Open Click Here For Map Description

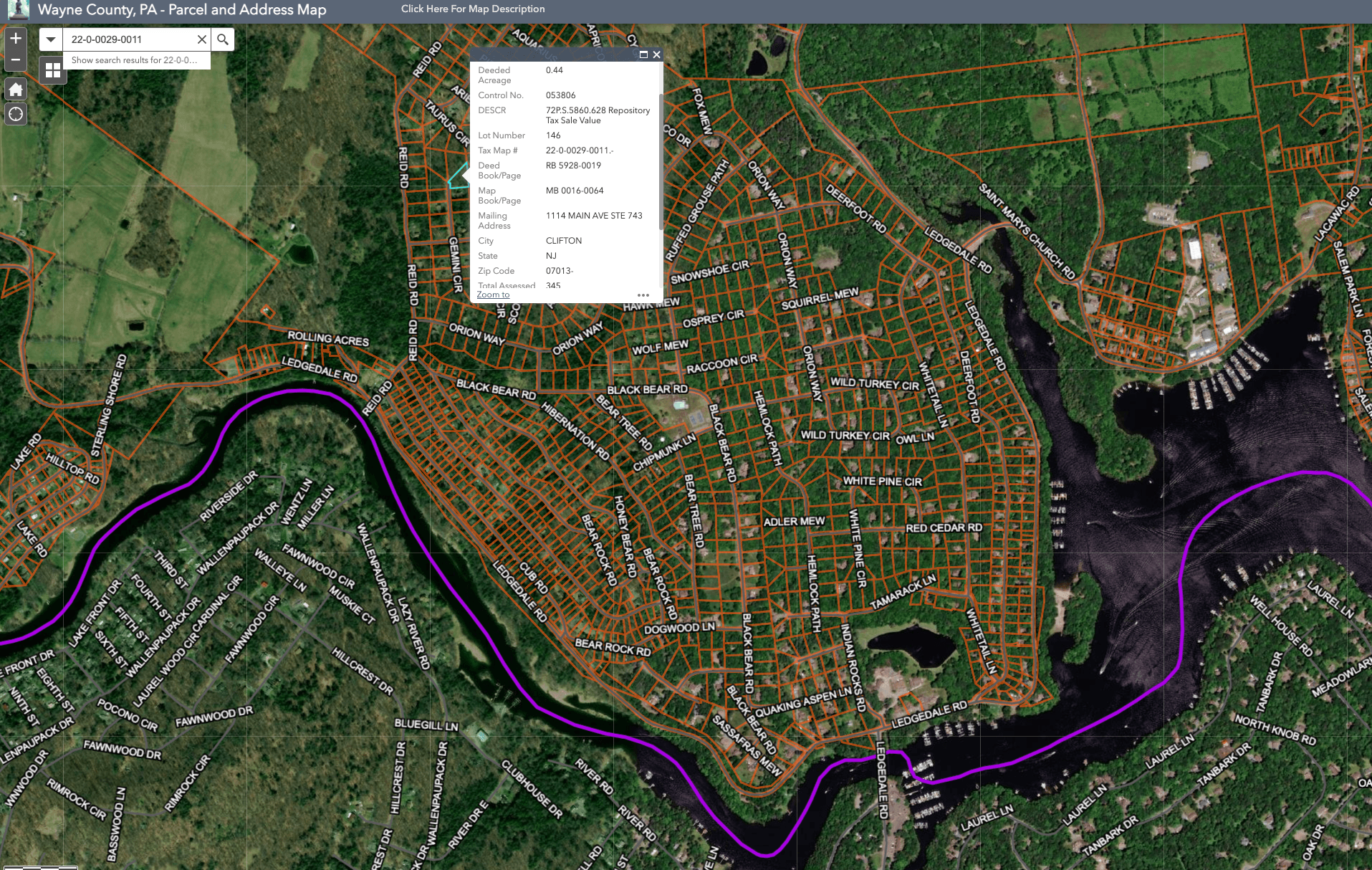(473, 9)
